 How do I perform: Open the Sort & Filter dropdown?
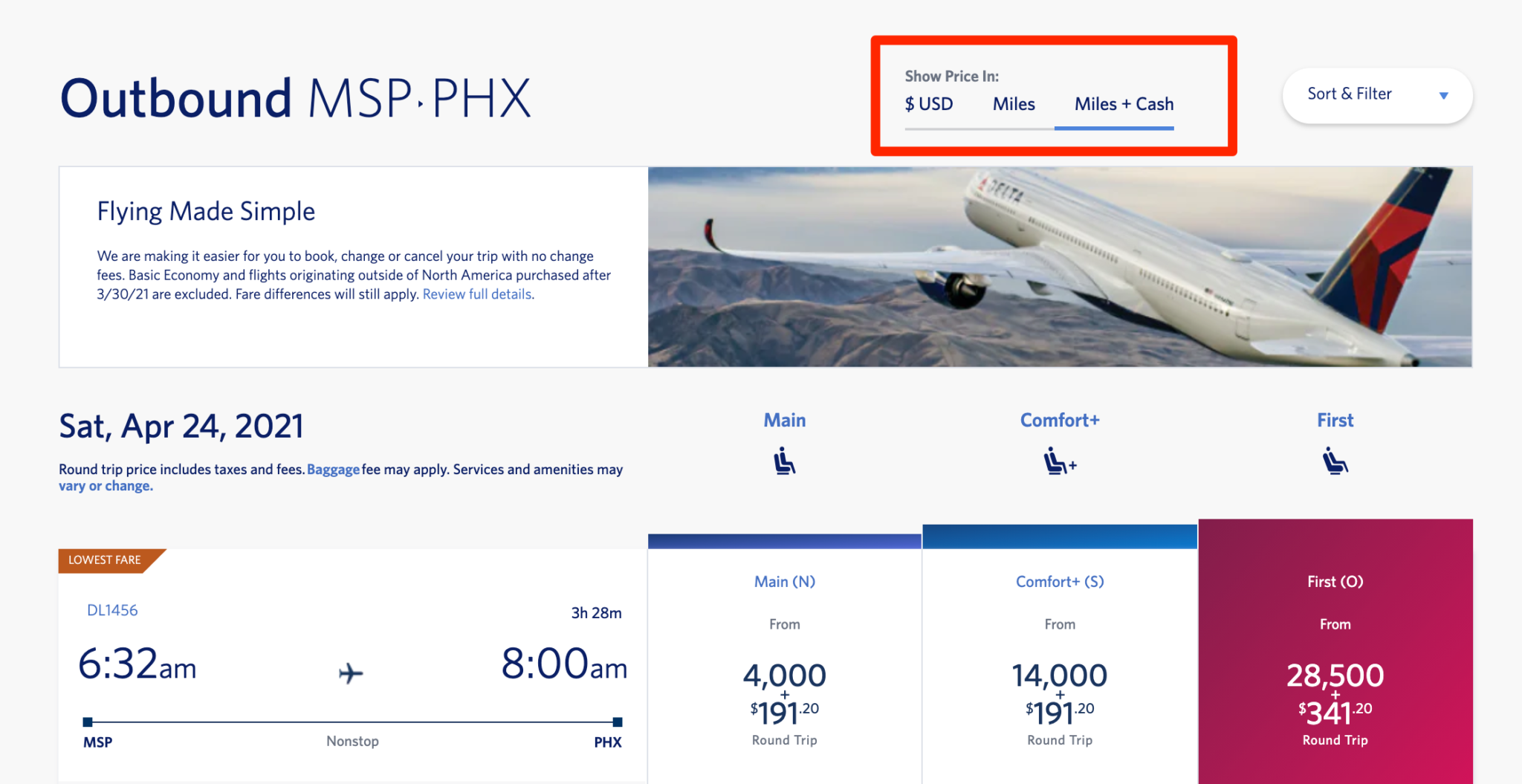1349,94
